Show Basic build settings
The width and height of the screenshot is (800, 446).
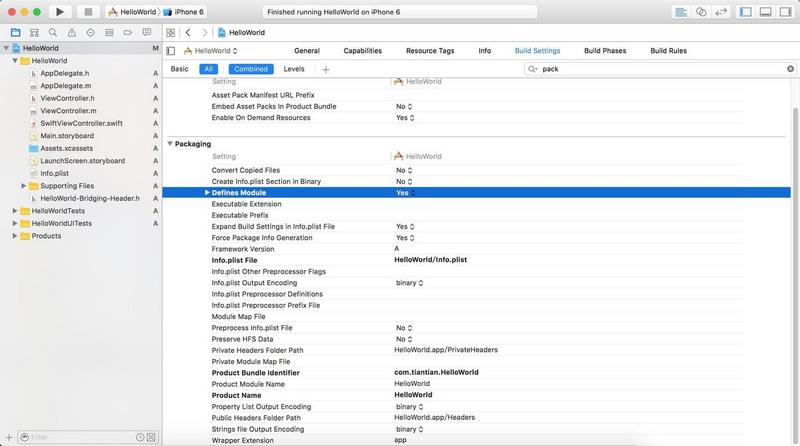point(180,69)
